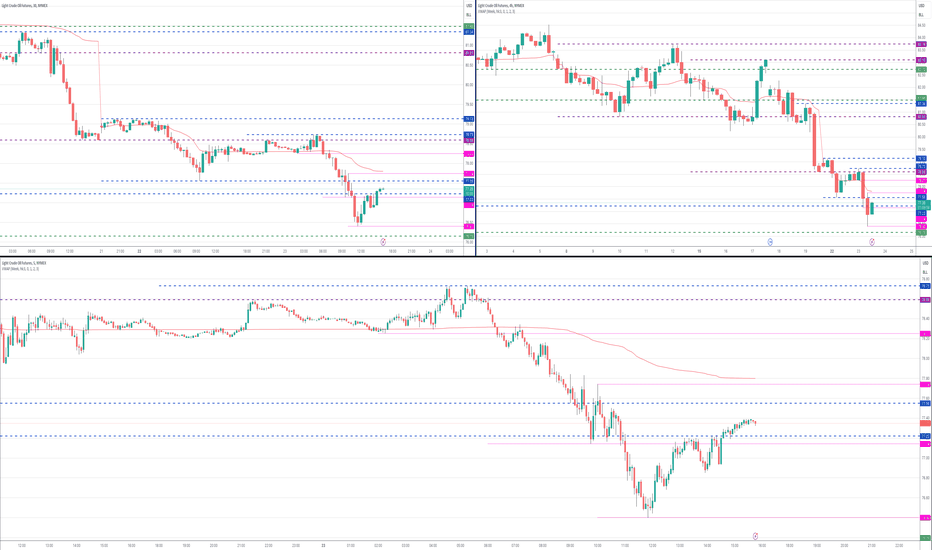The image size is (932, 550).
Task: Click the blue 77.59 price label in bottom chart
Action: point(925,403)
